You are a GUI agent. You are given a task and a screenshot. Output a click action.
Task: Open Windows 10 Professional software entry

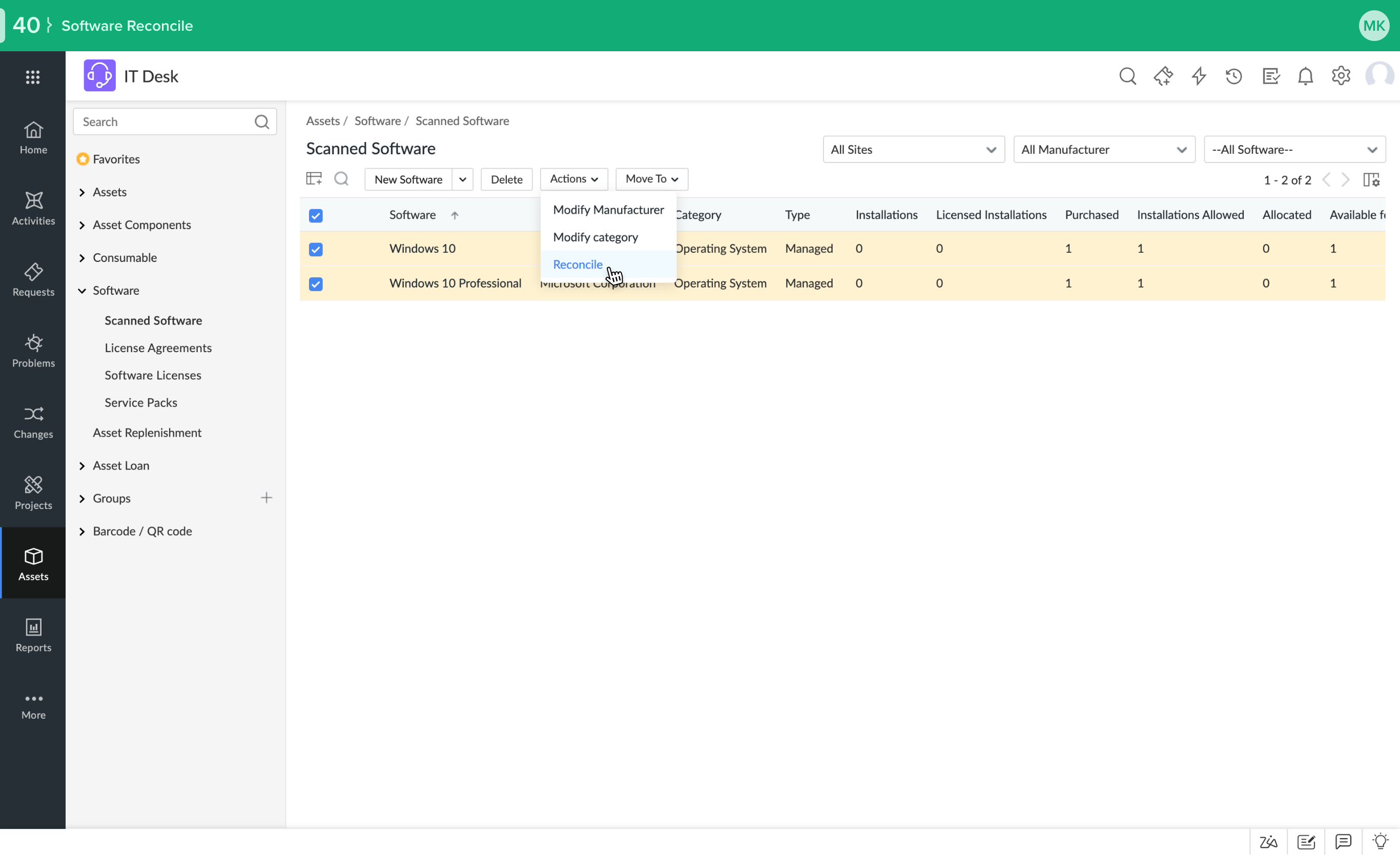pos(455,283)
